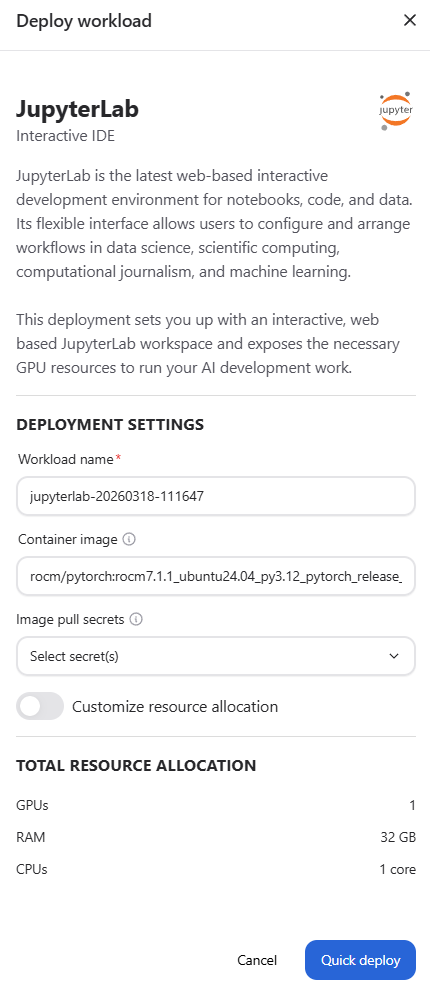
Task: Click the GPUs row label
Action: (x=32, y=805)
